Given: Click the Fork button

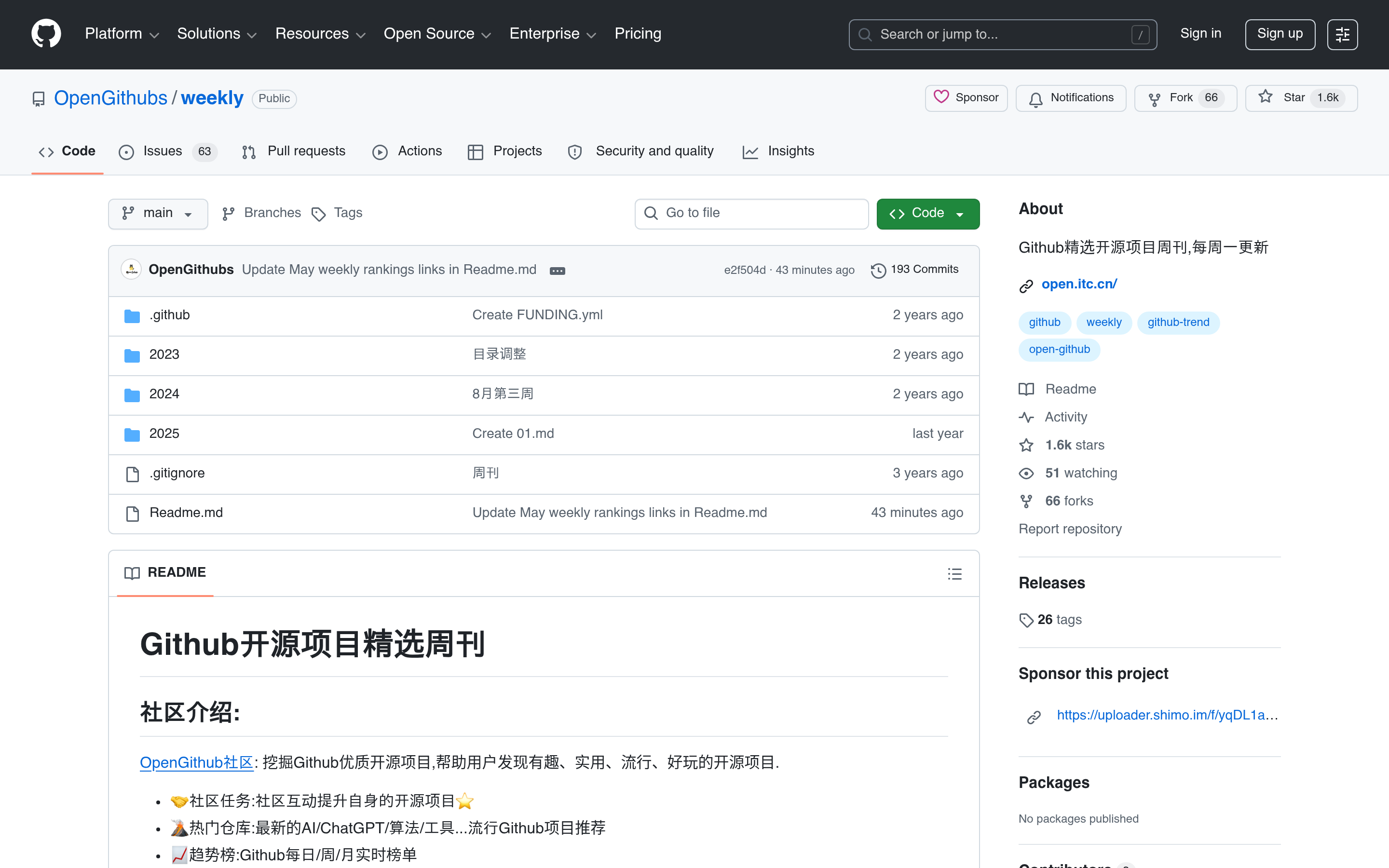Looking at the screenshot, I should point(1185,98).
